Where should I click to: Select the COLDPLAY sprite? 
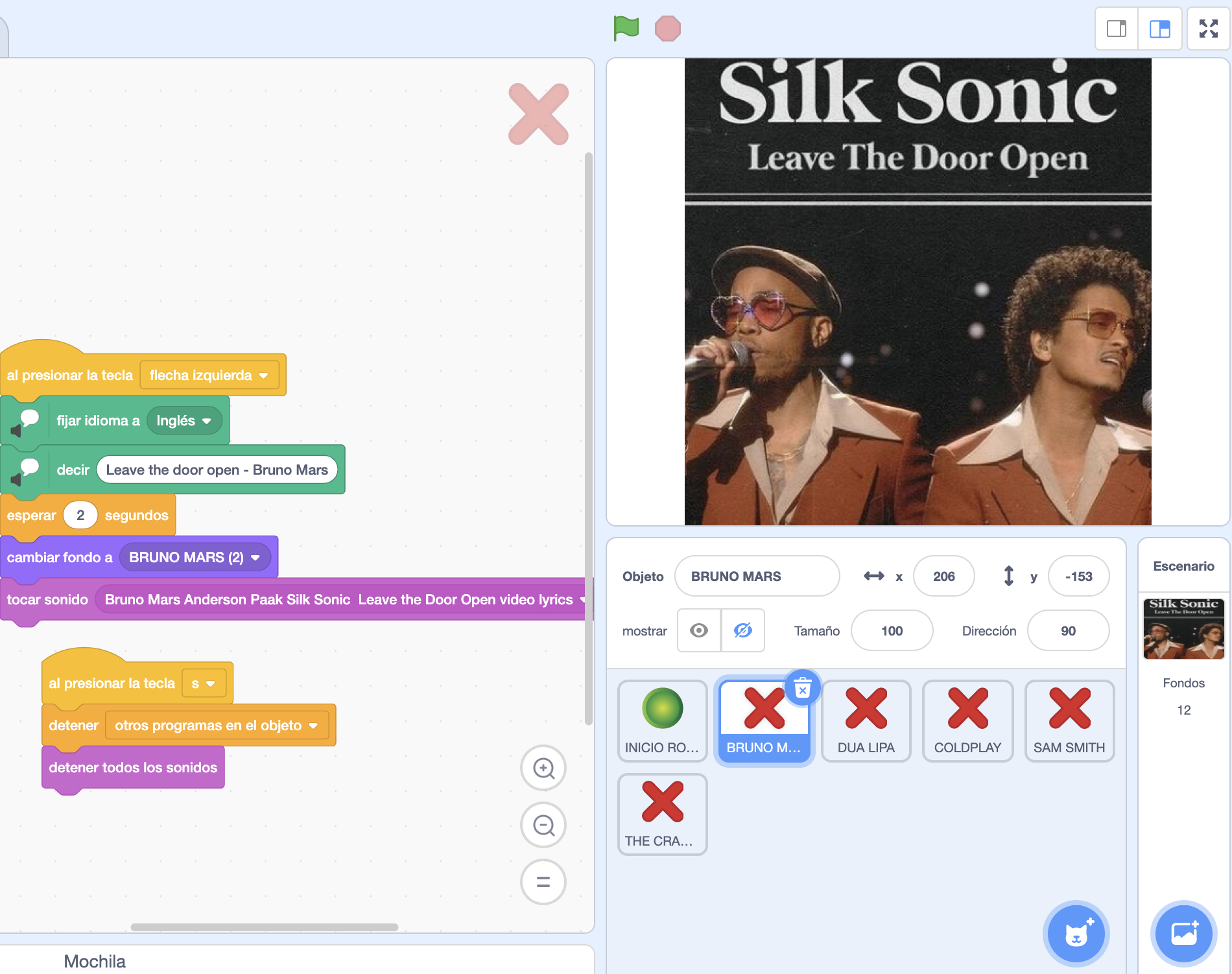click(968, 721)
